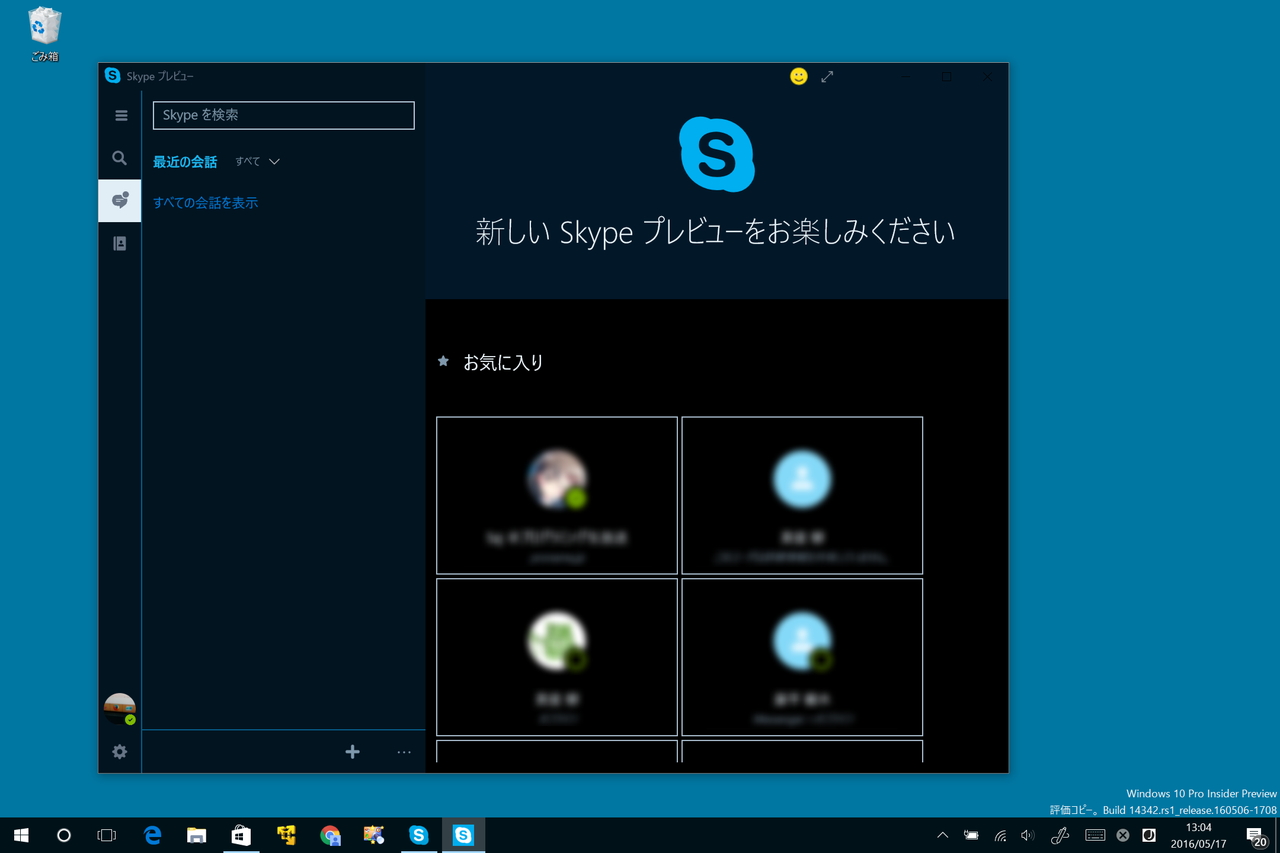This screenshot has width=1280, height=853.
Task: Open the Skype Preview icon on the taskbar
Action: 464,835
